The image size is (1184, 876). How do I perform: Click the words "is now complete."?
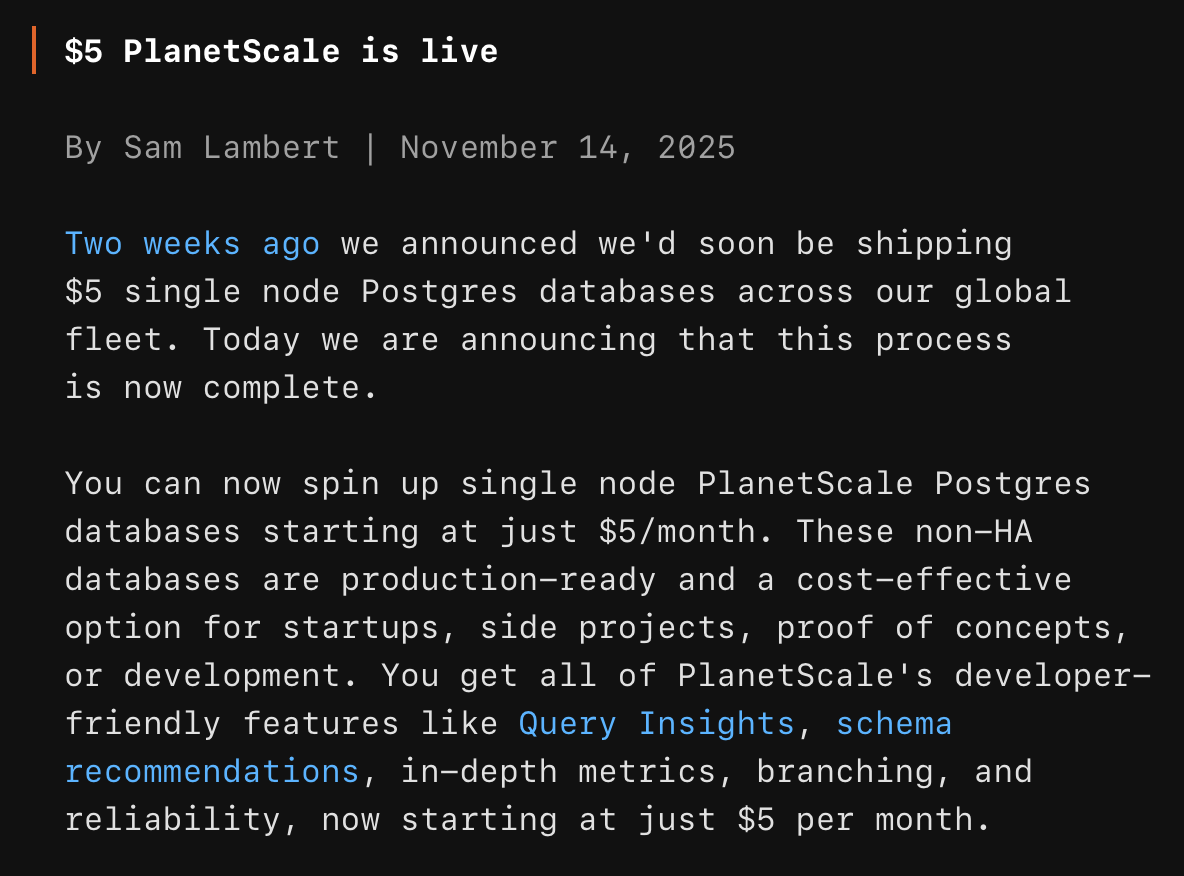click(221, 387)
